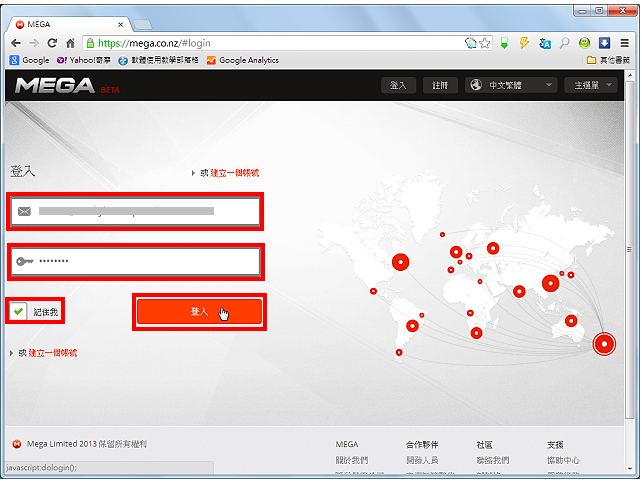The height and width of the screenshot is (483, 642).
Task: Click footer link 聯絡我們
Action: pos(493,460)
